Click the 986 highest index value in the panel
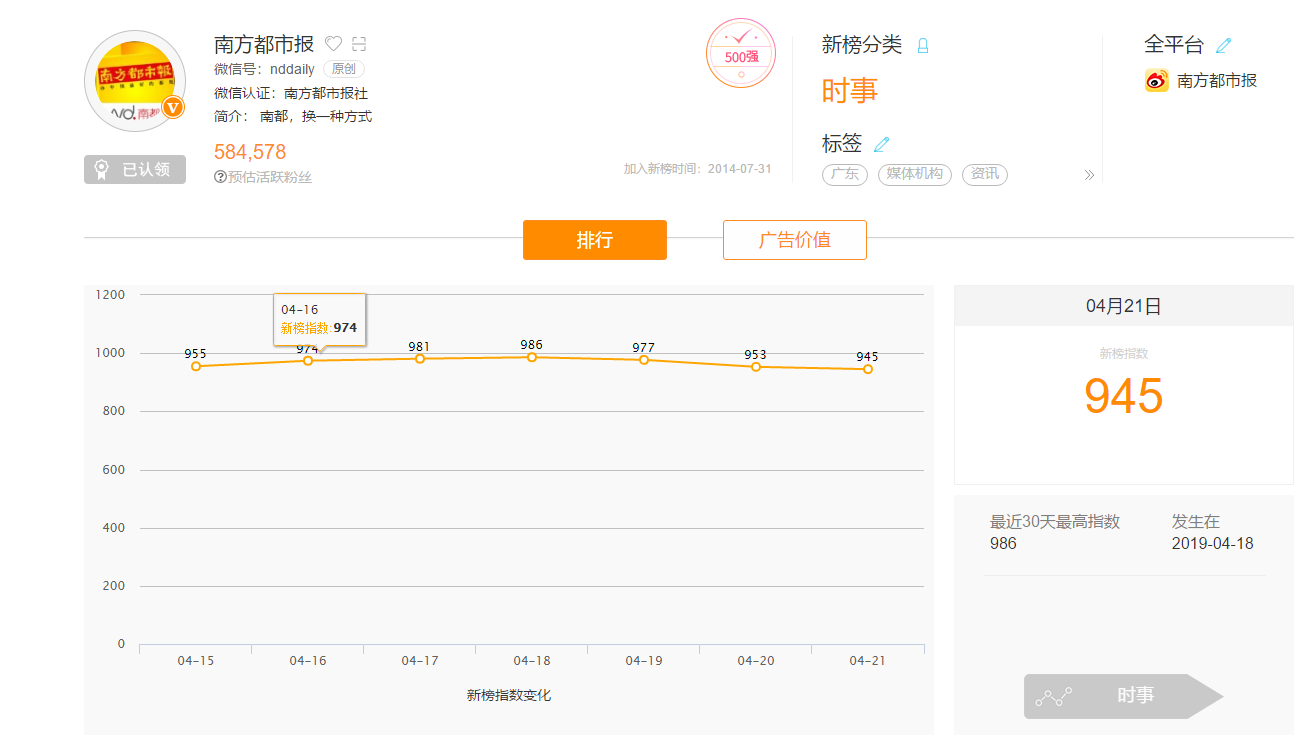The image size is (1313, 743). pyautogui.click(x=1003, y=544)
